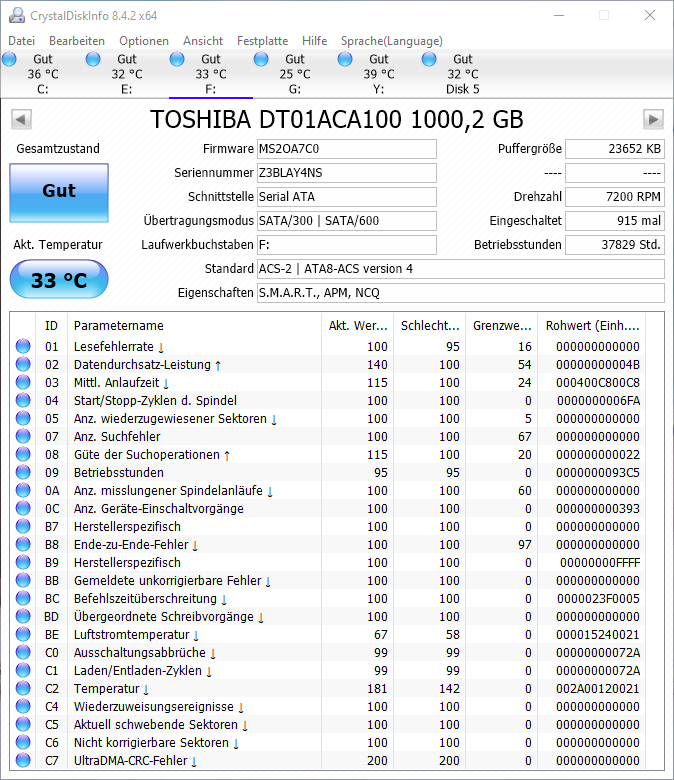Click status icon of Aktuell schwebende Sektoren row
Viewport: 674px width, 780px height.
[x=23, y=724]
